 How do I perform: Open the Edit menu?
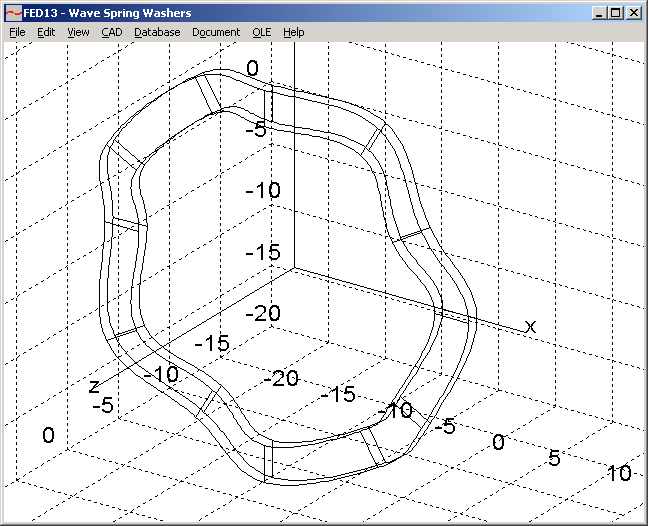46,32
